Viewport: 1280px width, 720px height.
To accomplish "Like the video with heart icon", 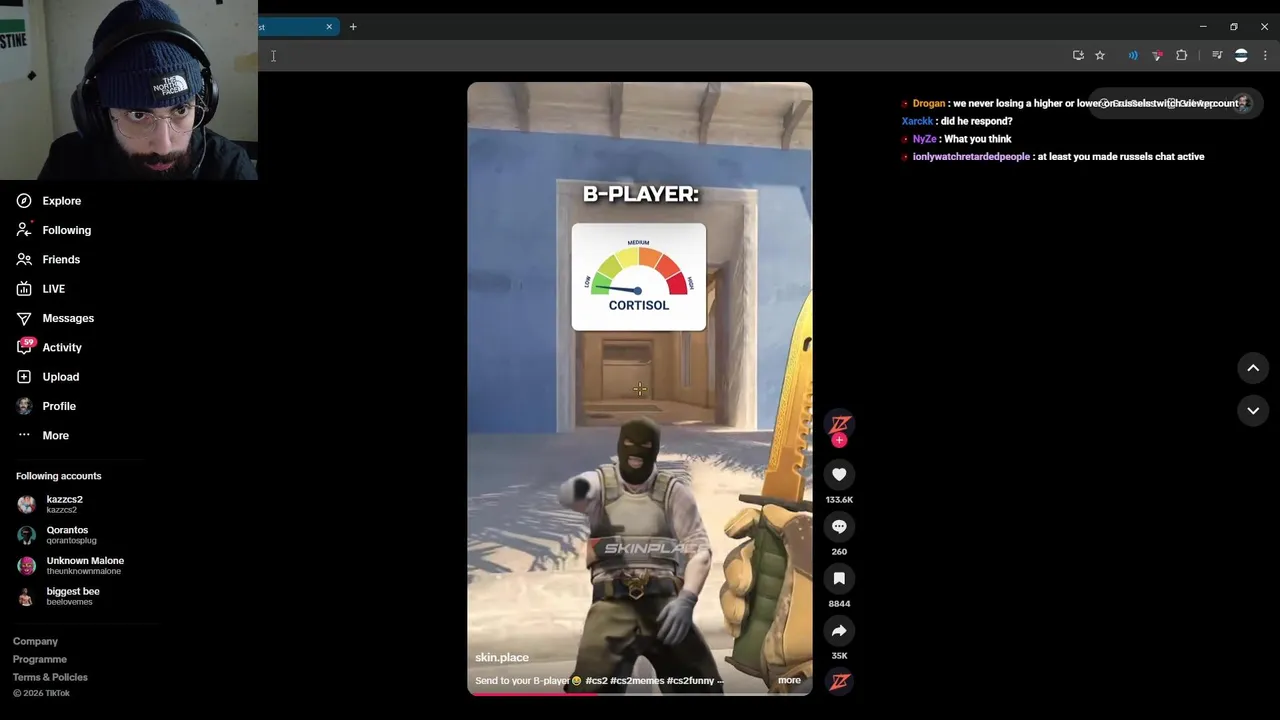I will pyautogui.click(x=839, y=474).
